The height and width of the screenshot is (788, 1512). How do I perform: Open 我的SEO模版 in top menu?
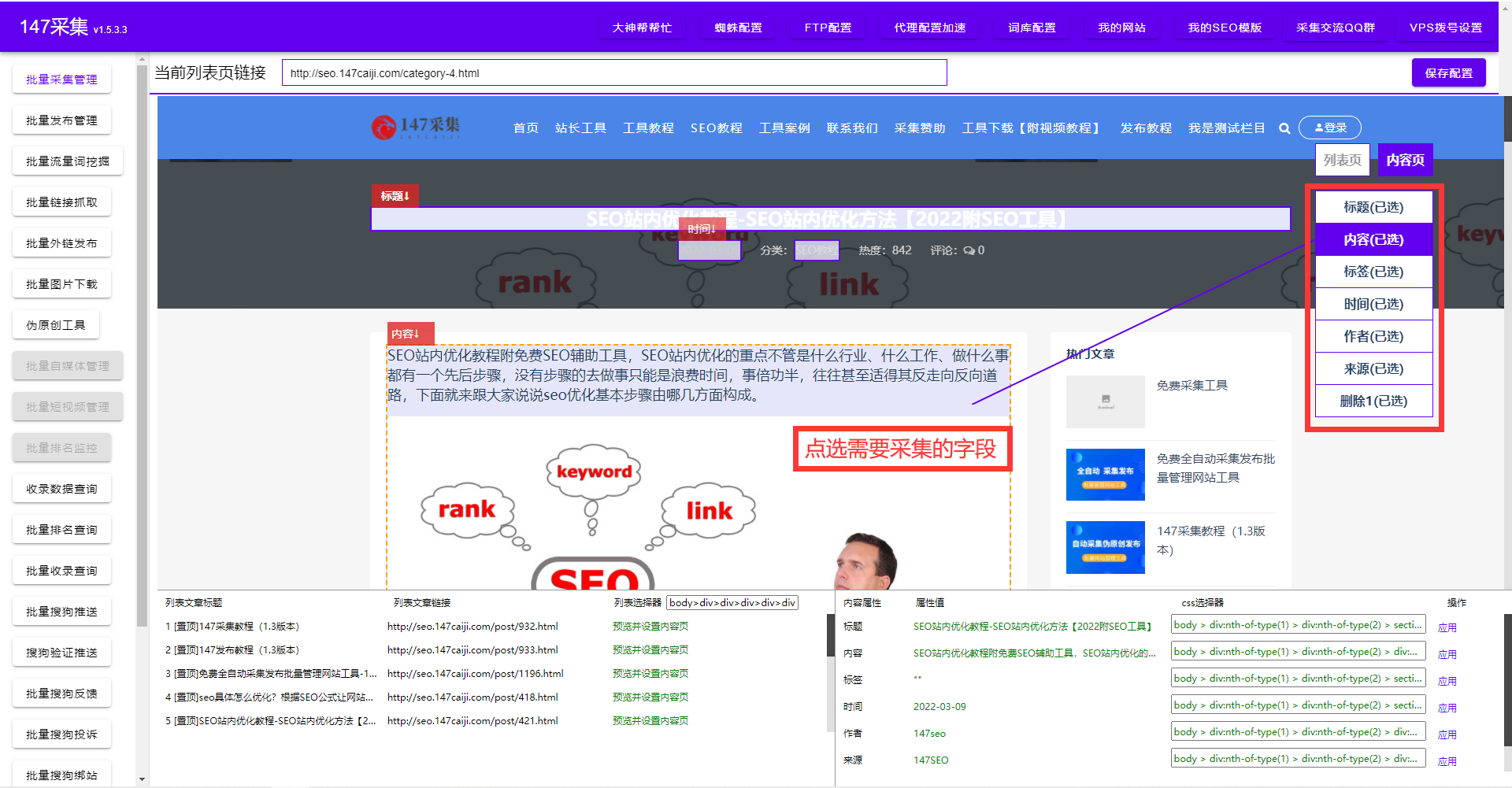pyautogui.click(x=1225, y=28)
